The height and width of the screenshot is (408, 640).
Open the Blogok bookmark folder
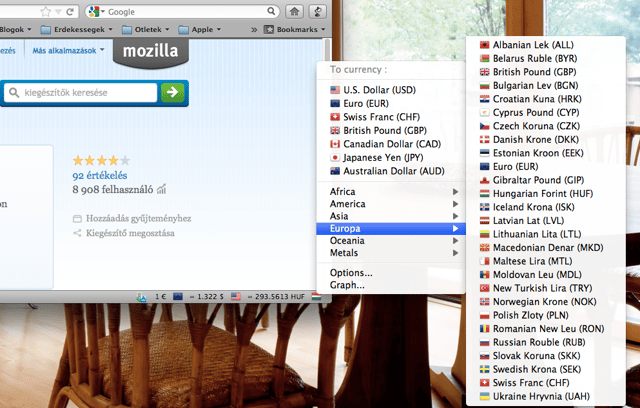click(16, 29)
